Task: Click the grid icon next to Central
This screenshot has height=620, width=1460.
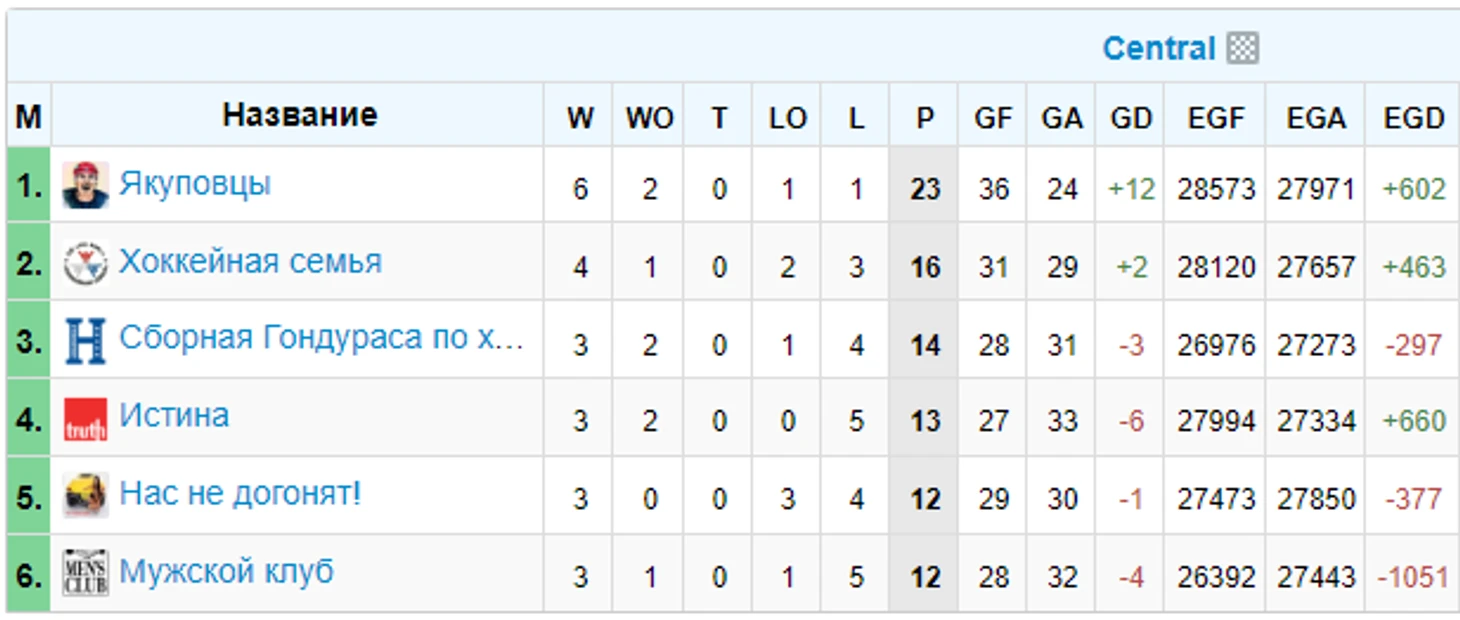Action: point(1242,48)
